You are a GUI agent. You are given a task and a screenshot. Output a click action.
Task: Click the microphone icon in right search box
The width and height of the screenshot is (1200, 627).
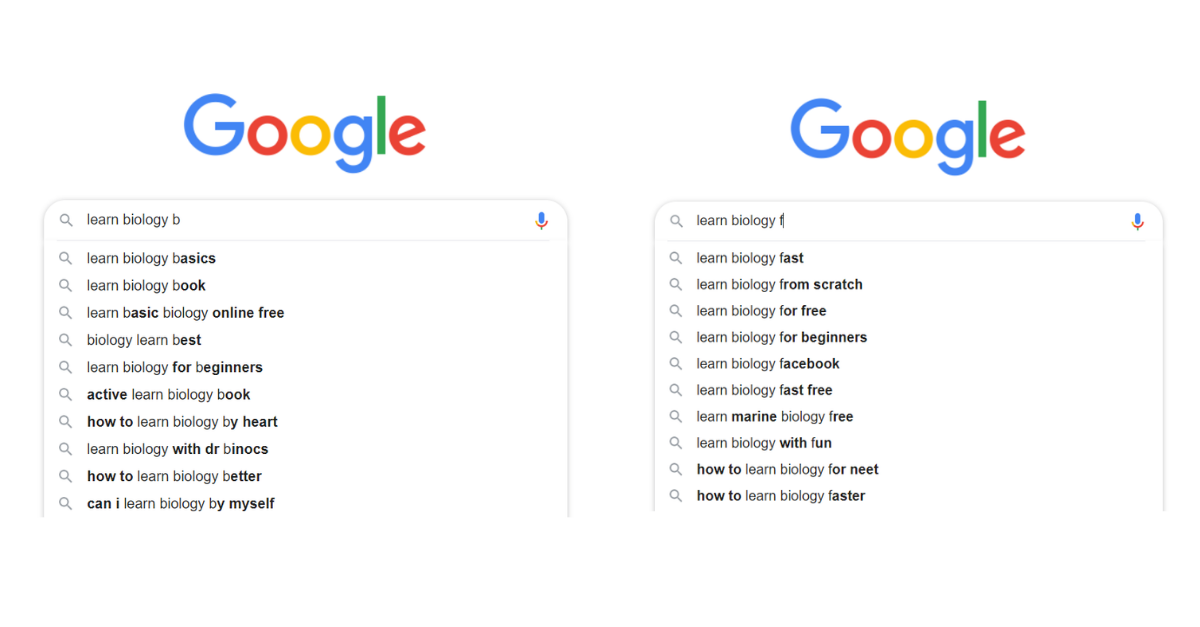tap(1137, 221)
